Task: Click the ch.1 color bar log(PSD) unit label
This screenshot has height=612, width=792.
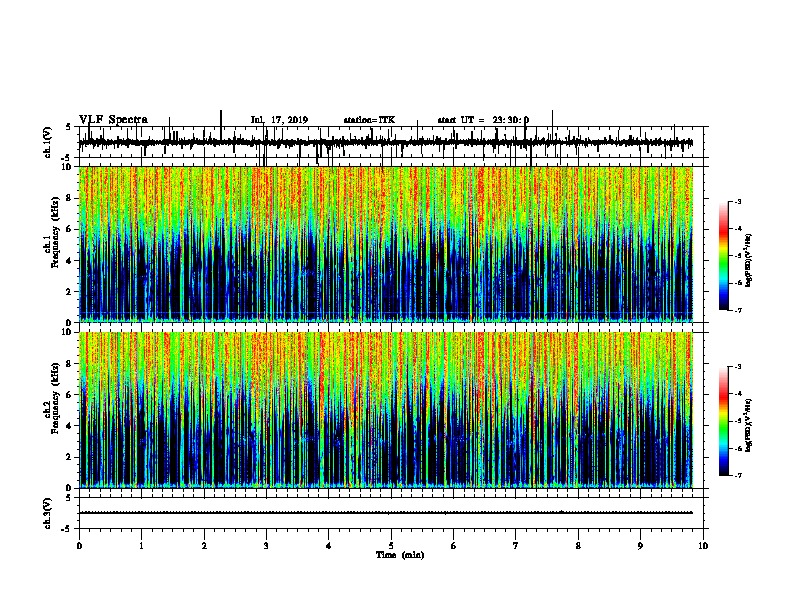Action: coord(749,261)
